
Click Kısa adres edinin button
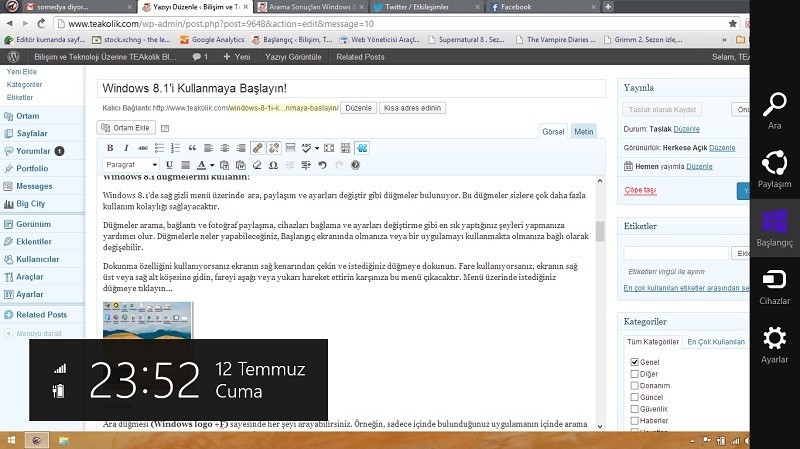(x=412, y=108)
